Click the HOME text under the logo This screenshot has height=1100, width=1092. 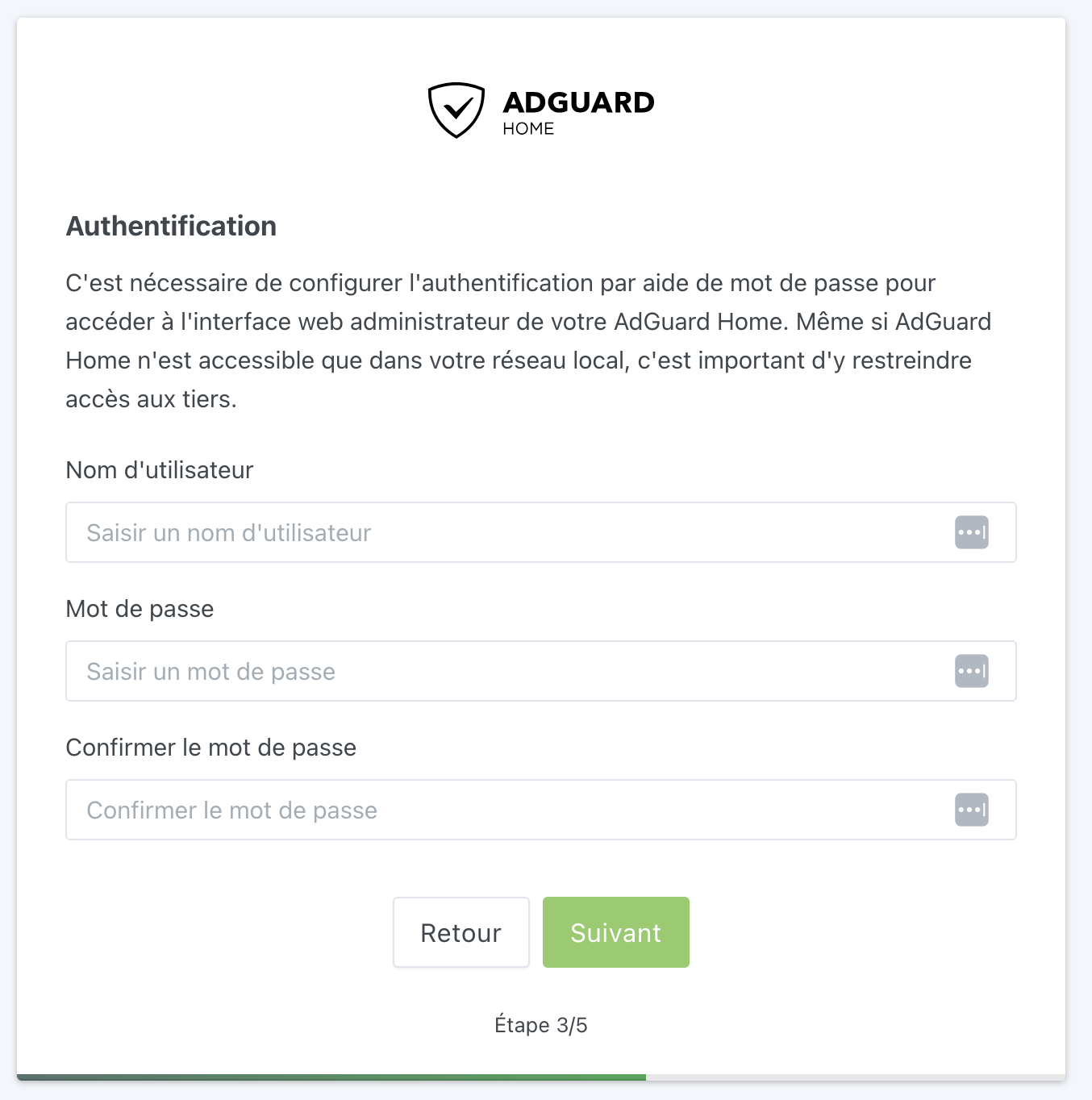[528, 129]
